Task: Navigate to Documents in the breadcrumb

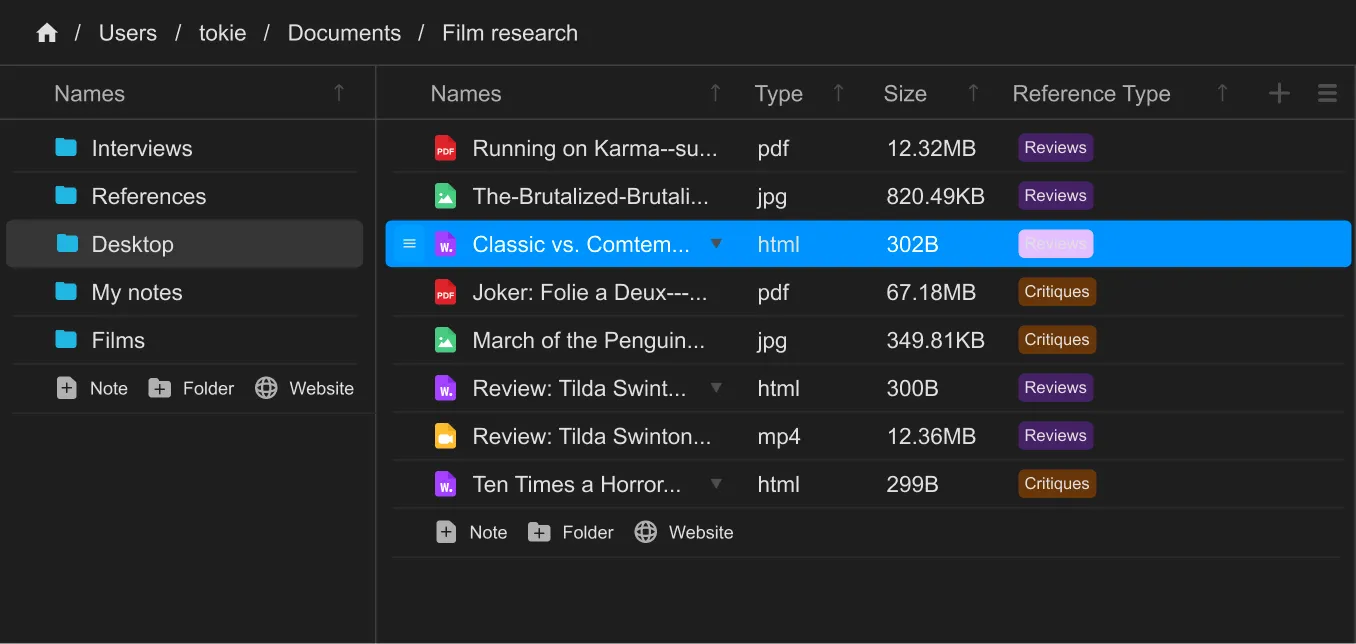Action: click(344, 33)
